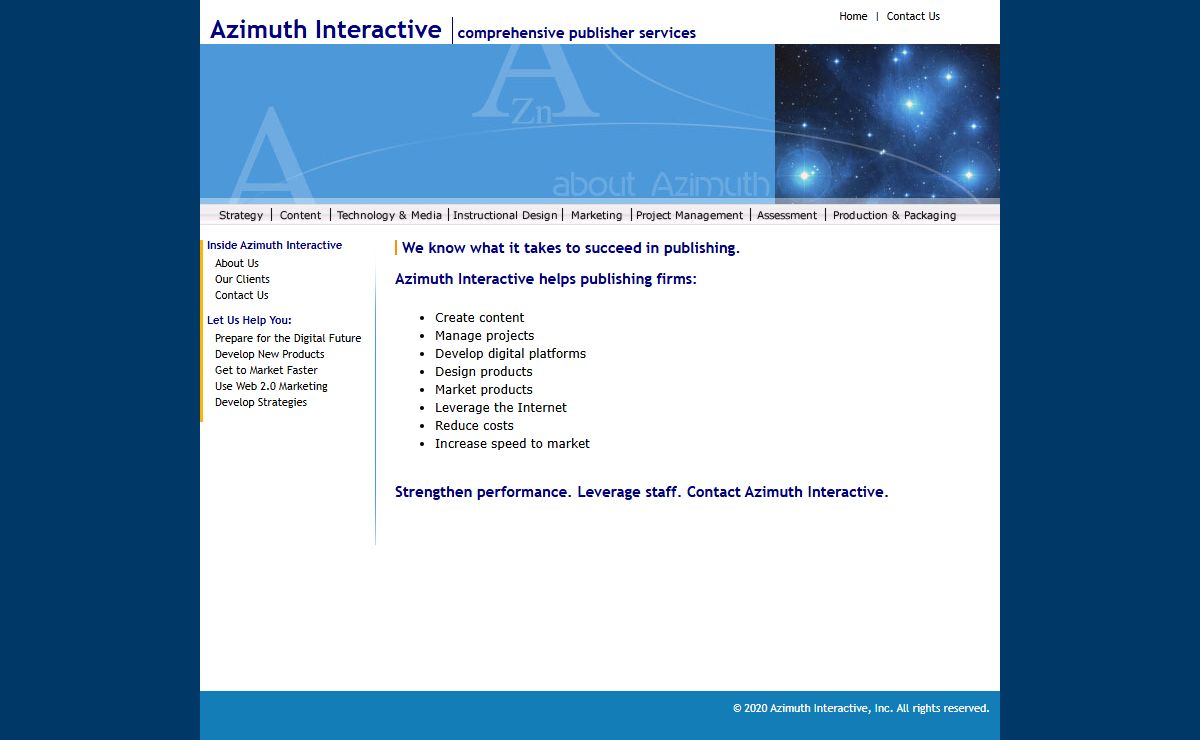The height and width of the screenshot is (740, 1200).
Task: Click the top-right Contact Us header link
Action: pos(913,16)
